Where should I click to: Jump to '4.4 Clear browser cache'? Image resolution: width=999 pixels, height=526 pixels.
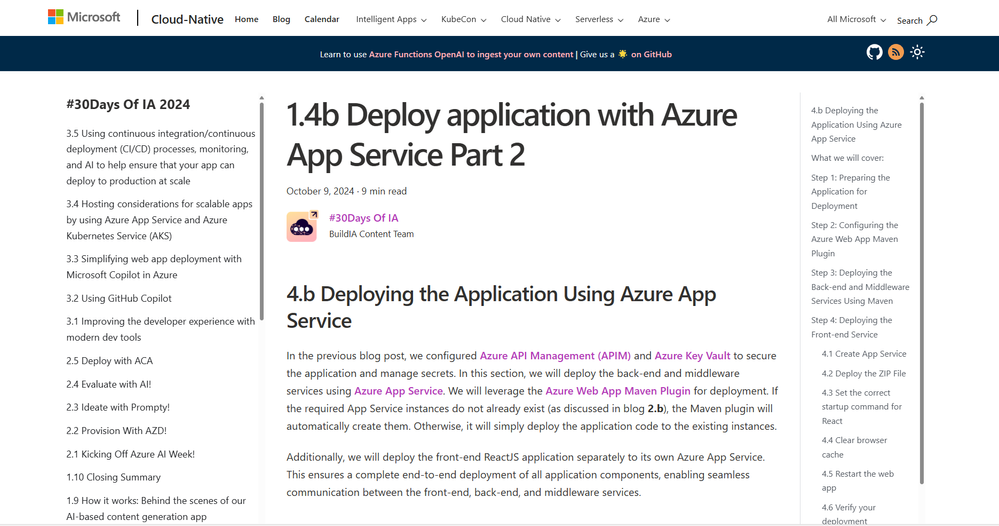click(854, 447)
